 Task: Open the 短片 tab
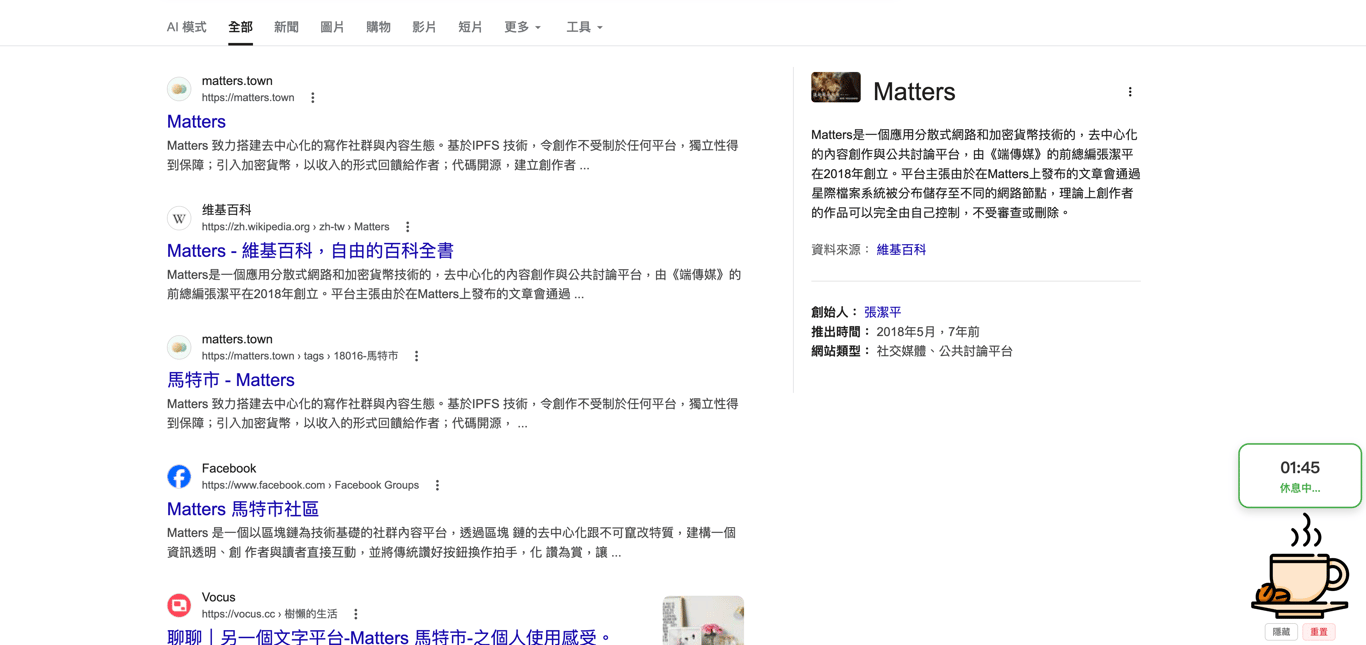[470, 27]
